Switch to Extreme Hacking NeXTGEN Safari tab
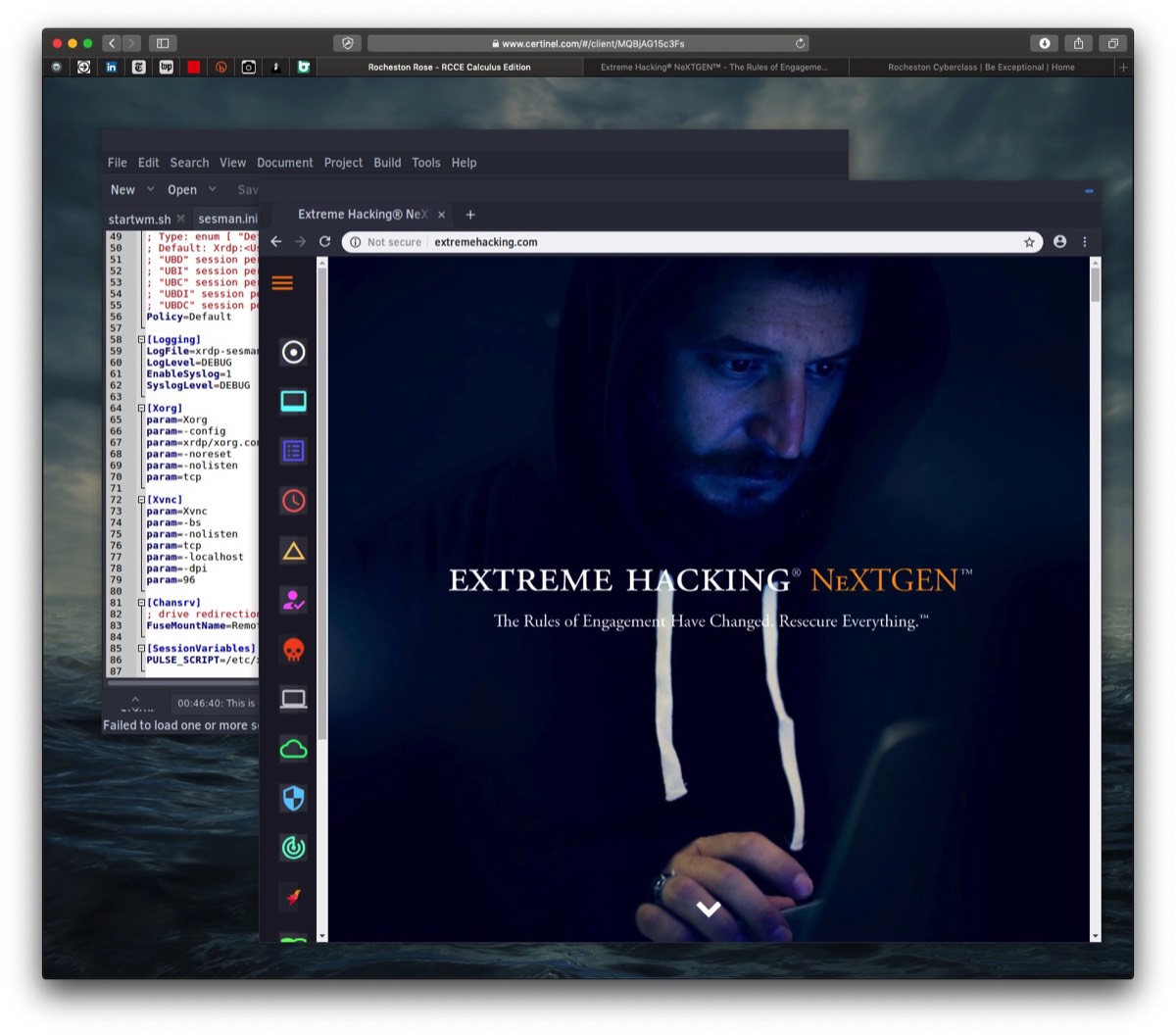The width and height of the screenshot is (1176, 1035). click(x=714, y=68)
